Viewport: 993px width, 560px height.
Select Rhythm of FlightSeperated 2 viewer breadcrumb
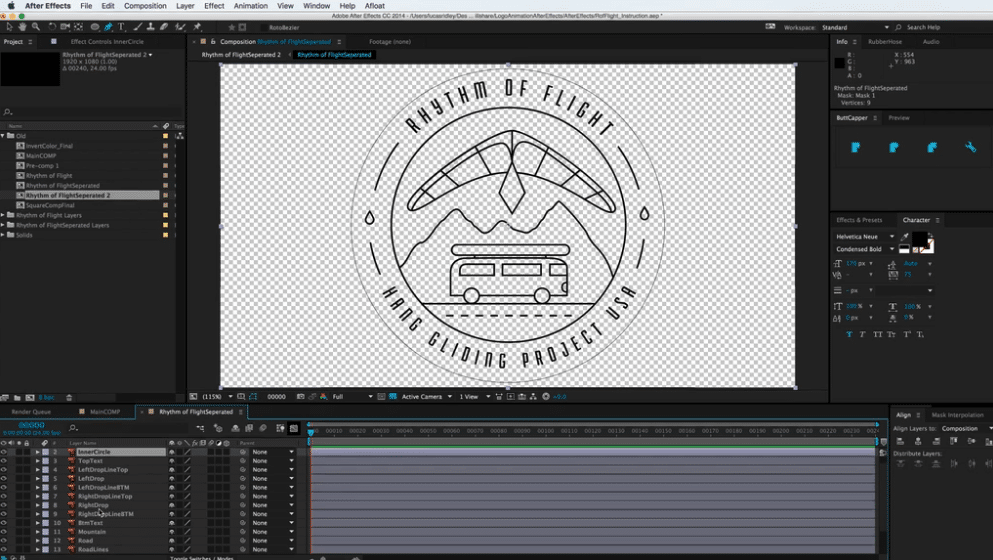tap(241, 55)
